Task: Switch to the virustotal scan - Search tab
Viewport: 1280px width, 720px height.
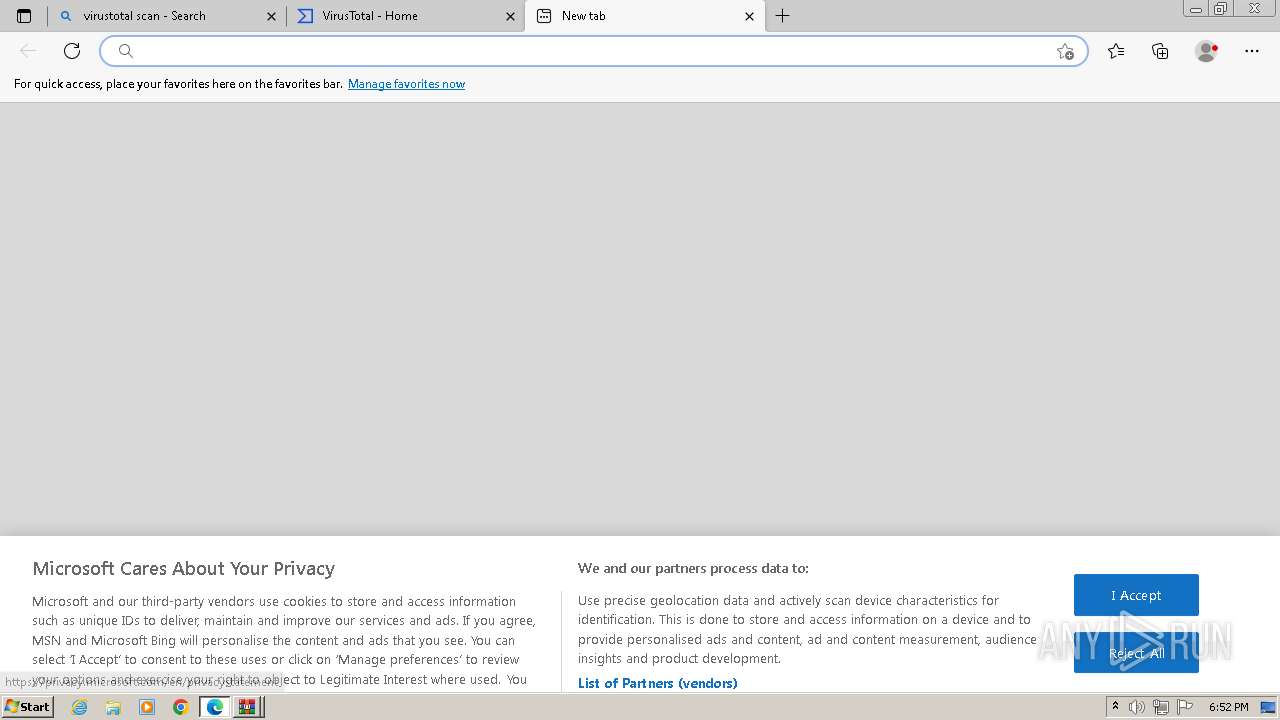Action: click(168, 16)
